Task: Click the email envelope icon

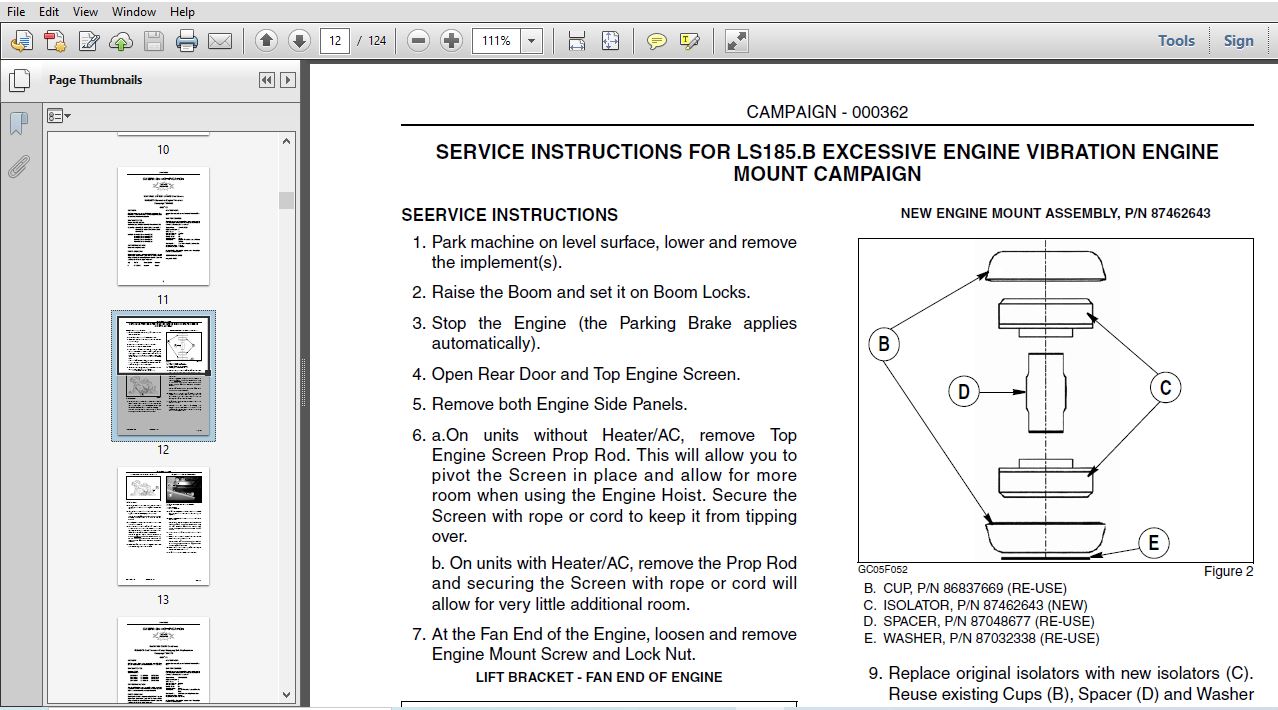Action: pyautogui.click(x=220, y=41)
